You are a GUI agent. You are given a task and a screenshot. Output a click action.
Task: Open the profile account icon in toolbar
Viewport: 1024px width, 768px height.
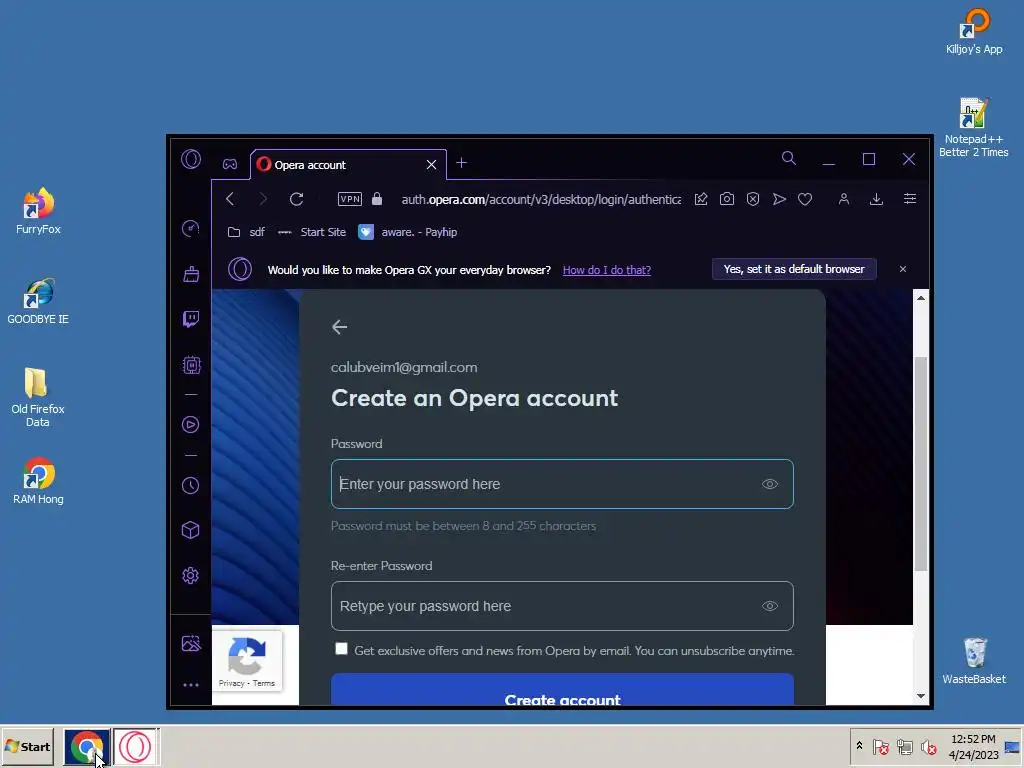click(844, 199)
